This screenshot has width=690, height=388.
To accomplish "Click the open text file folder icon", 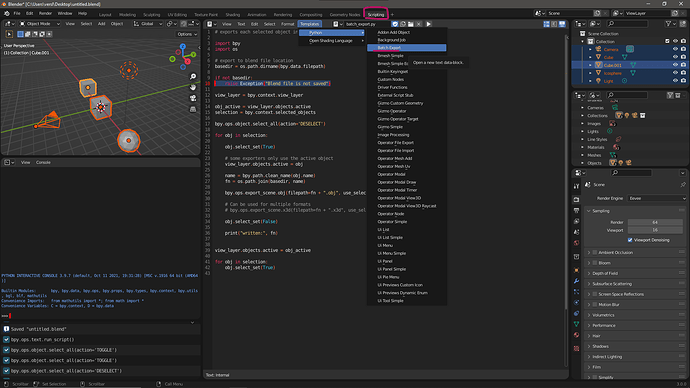I will (411, 24).
